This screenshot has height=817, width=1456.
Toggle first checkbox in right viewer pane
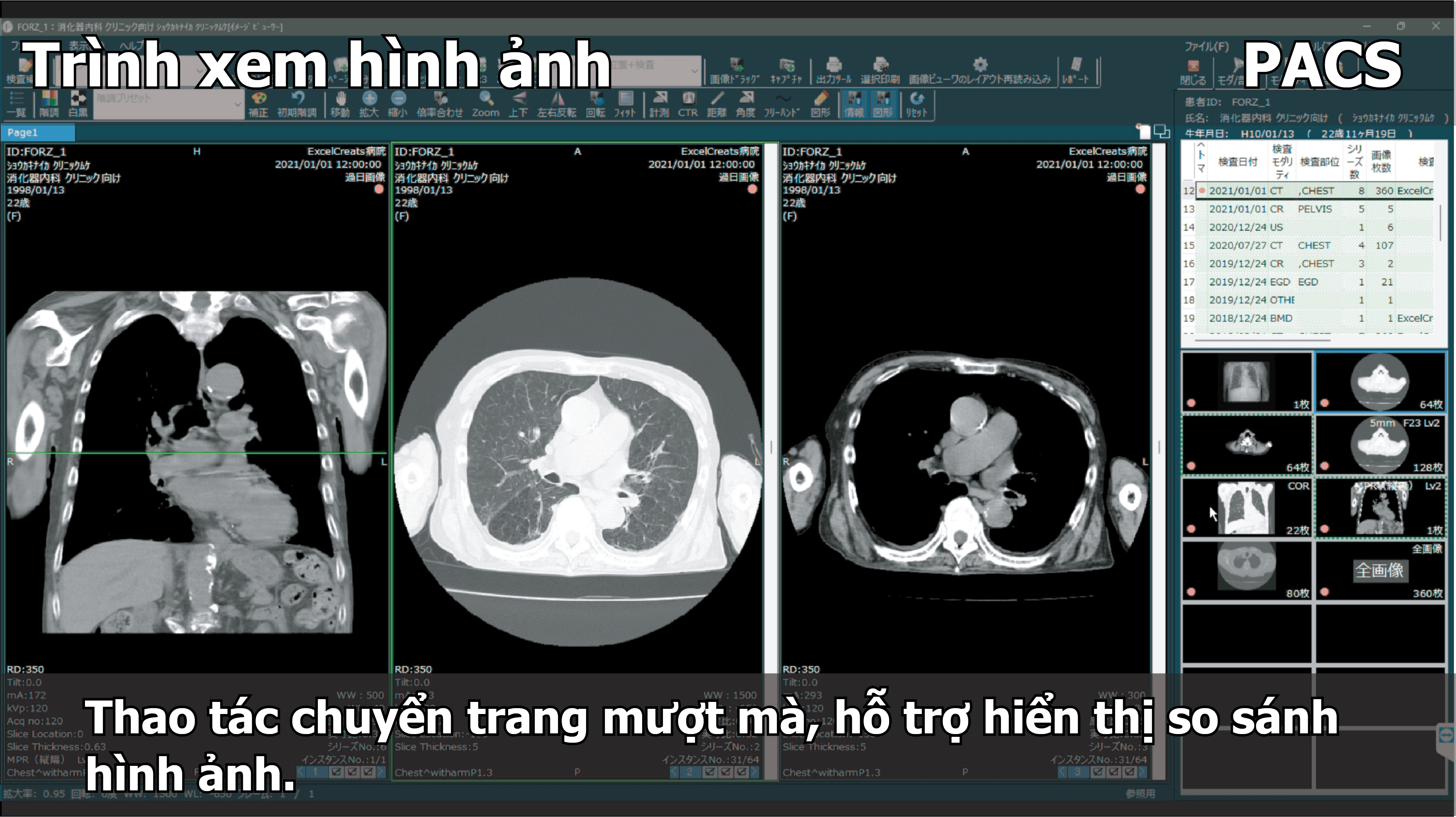(x=1098, y=772)
